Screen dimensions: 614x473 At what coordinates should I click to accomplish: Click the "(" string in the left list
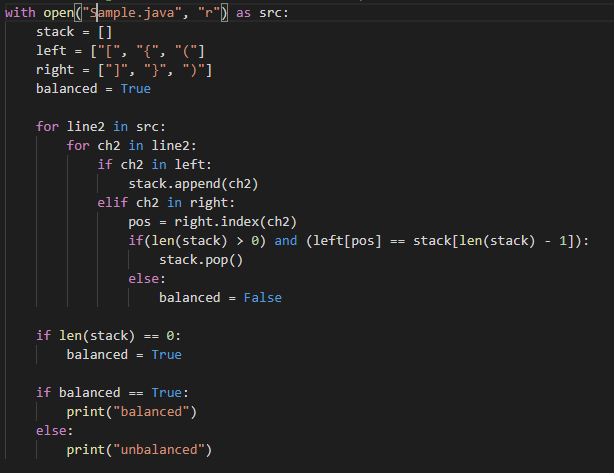pos(186,51)
